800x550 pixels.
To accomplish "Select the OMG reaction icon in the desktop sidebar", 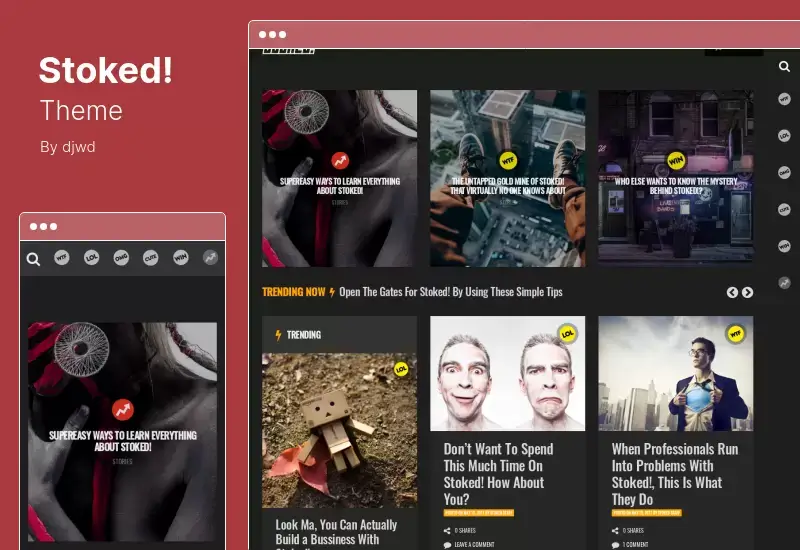I will [784, 172].
